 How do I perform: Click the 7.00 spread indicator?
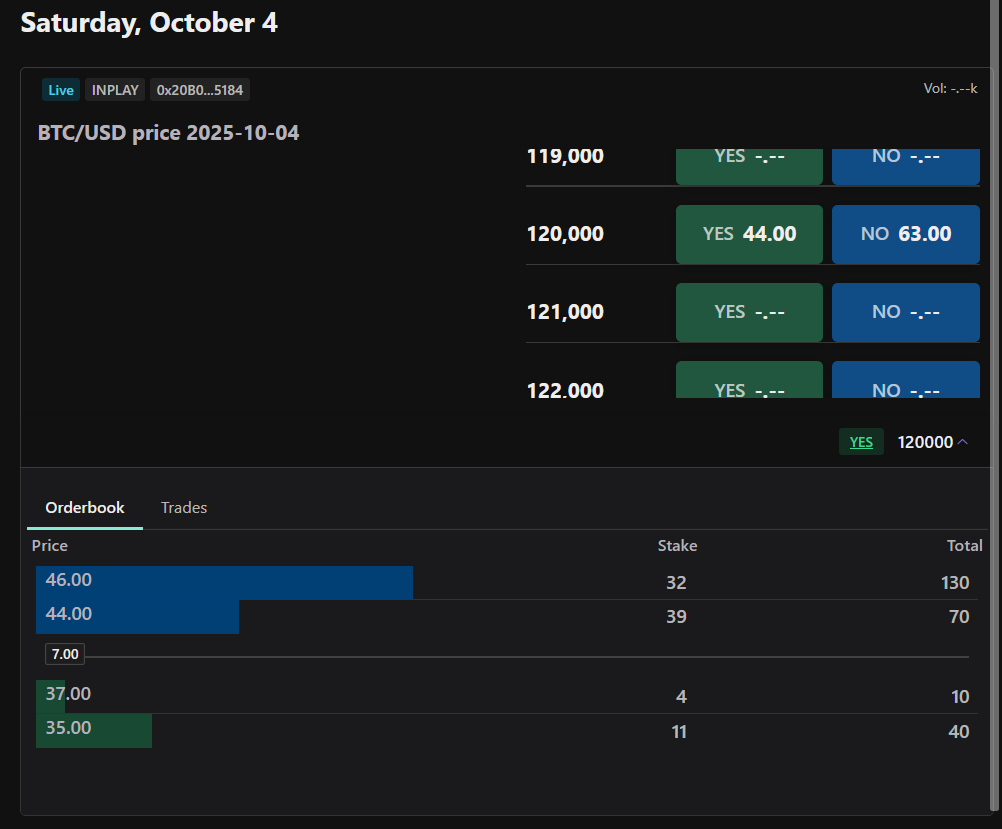[x=65, y=655]
